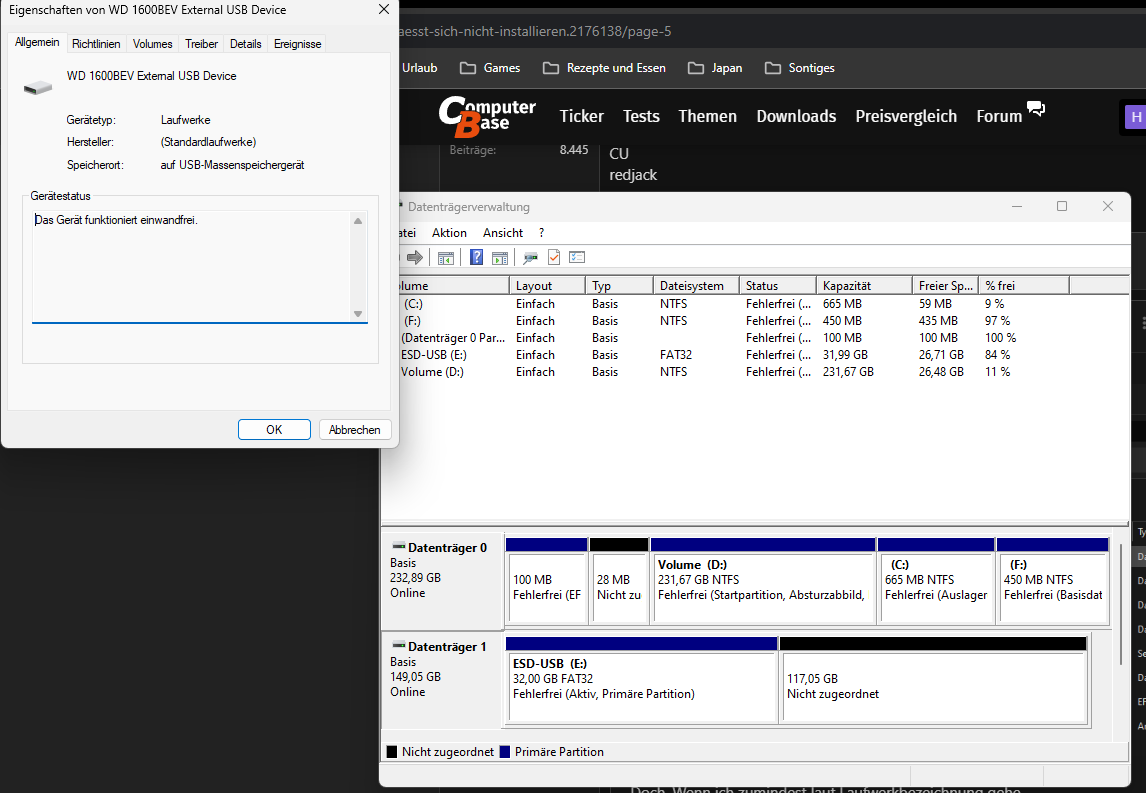Confirm properties dialog with OK
This screenshot has height=793, width=1146.
(274, 430)
